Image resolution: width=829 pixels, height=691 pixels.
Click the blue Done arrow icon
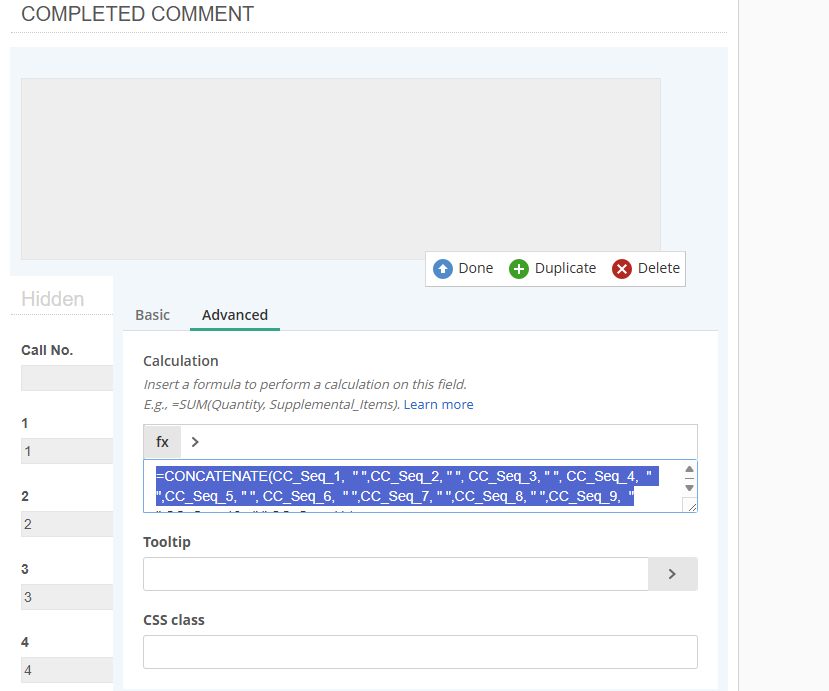(x=443, y=269)
